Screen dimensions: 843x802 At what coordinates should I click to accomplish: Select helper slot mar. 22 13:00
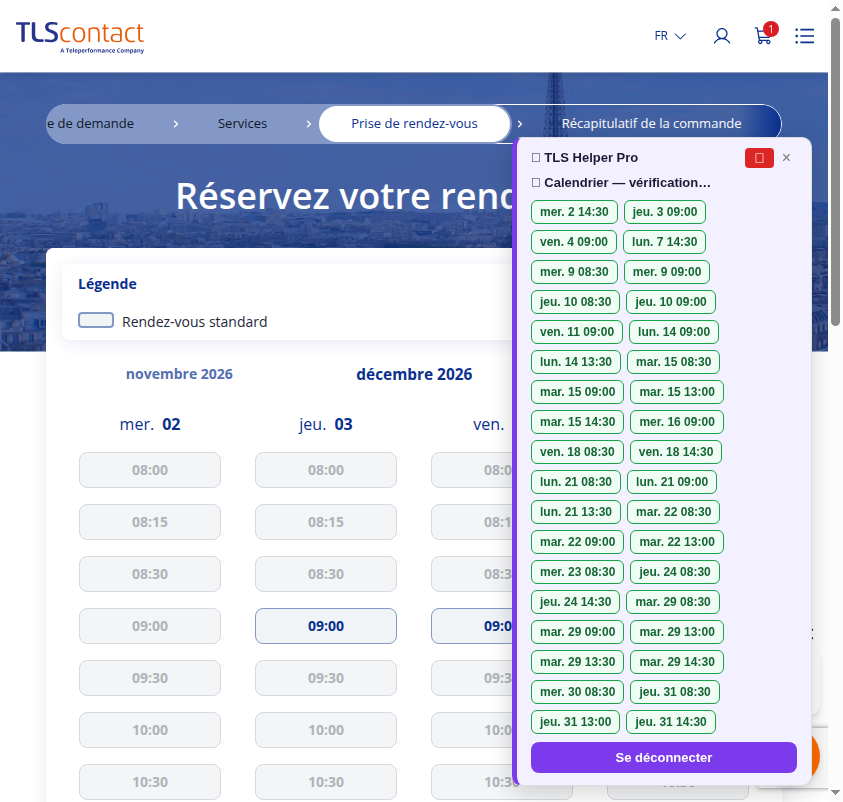(x=677, y=542)
